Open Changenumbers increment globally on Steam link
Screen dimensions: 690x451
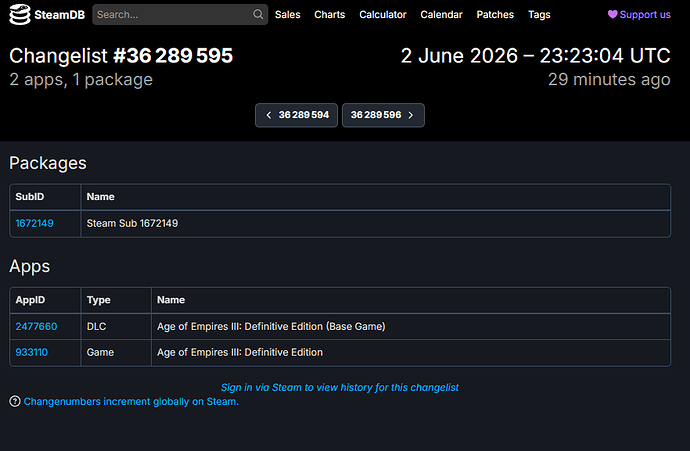131,401
